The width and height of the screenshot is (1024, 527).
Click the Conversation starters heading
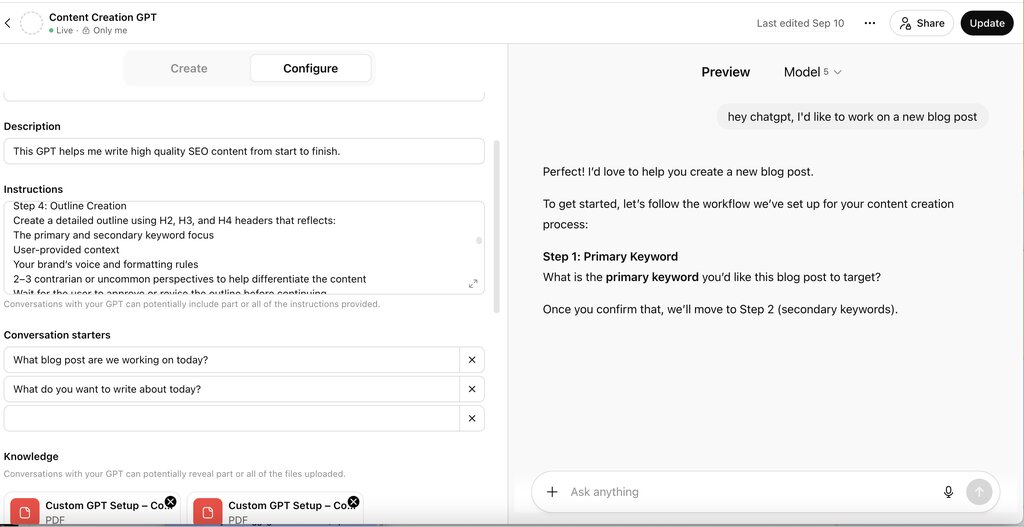(x=57, y=335)
